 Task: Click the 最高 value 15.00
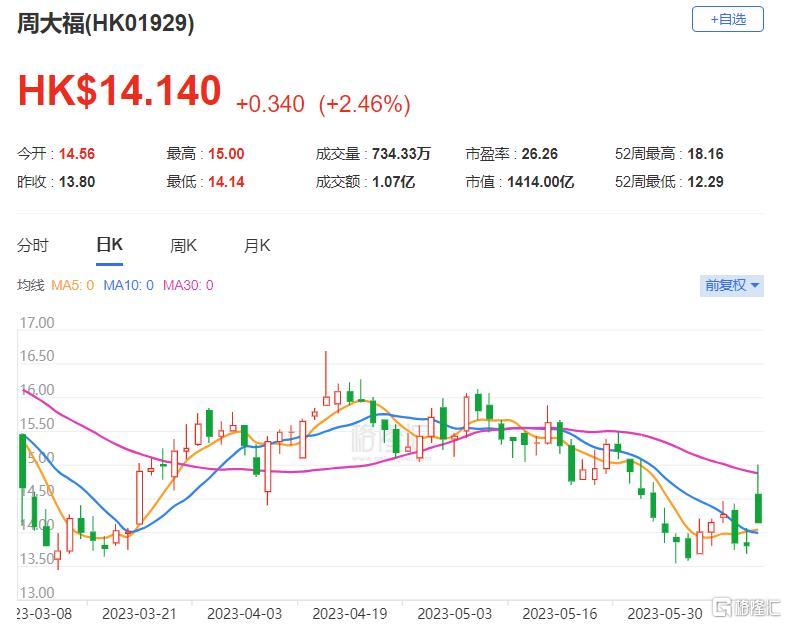(x=226, y=154)
